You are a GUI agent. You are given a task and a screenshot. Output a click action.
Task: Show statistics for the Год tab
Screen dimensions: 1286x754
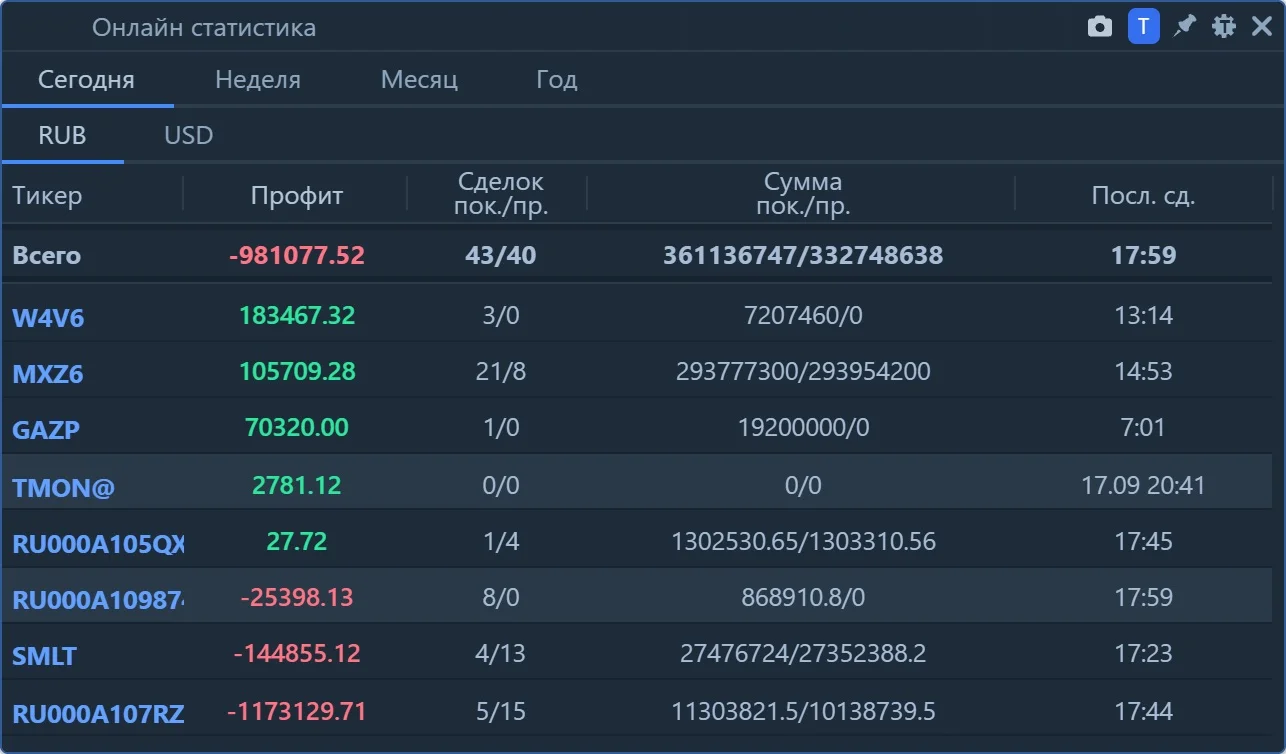tap(556, 80)
